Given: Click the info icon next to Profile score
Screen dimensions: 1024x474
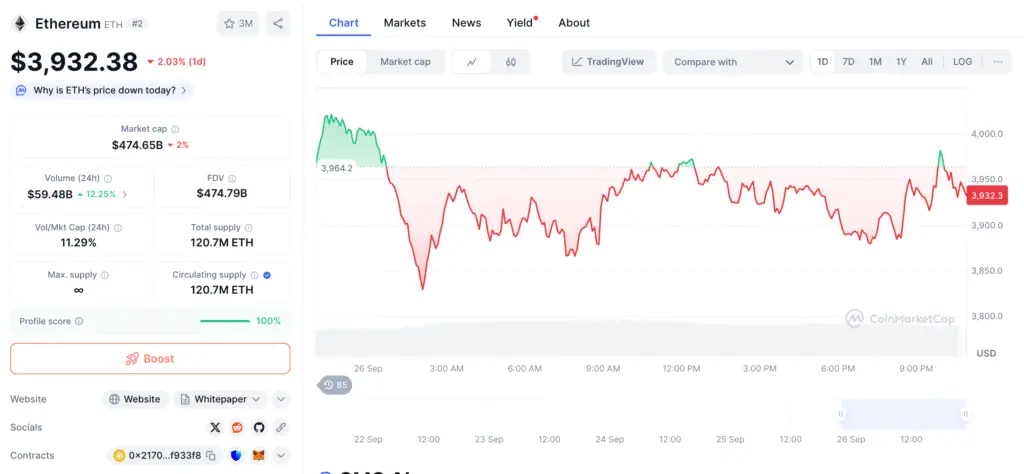Looking at the screenshot, I should pos(79,321).
